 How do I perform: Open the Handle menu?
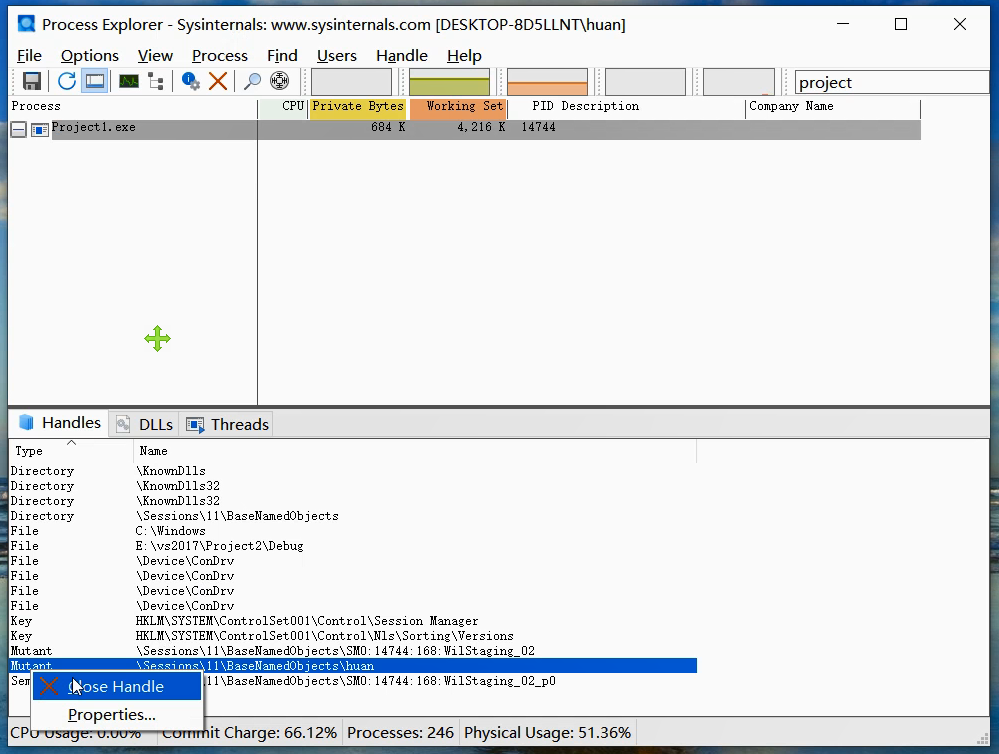[x=401, y=56]
